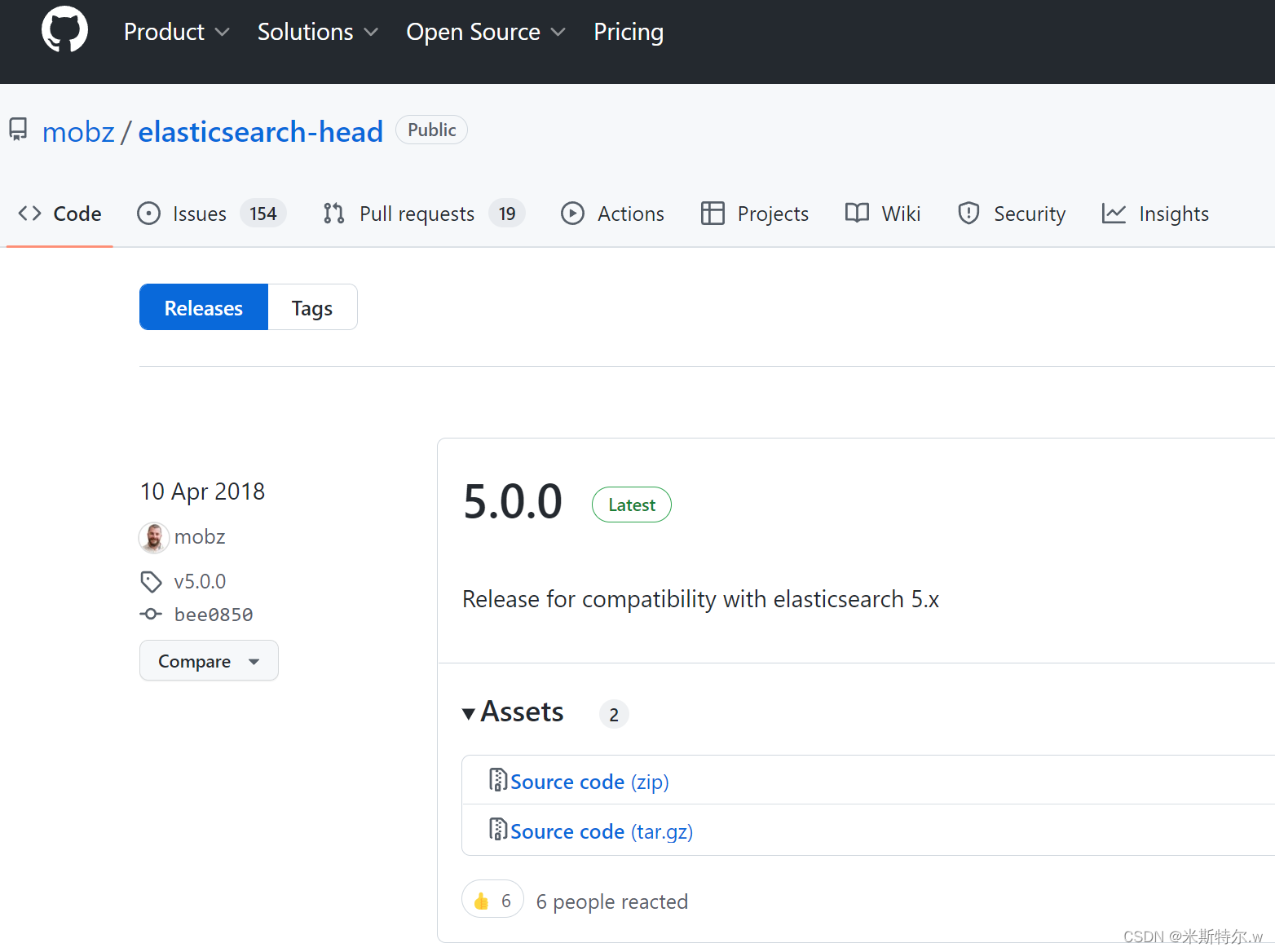The image size is (1275, 952).
Task: Click the Issues circle icon
Action: click(148, 214)
